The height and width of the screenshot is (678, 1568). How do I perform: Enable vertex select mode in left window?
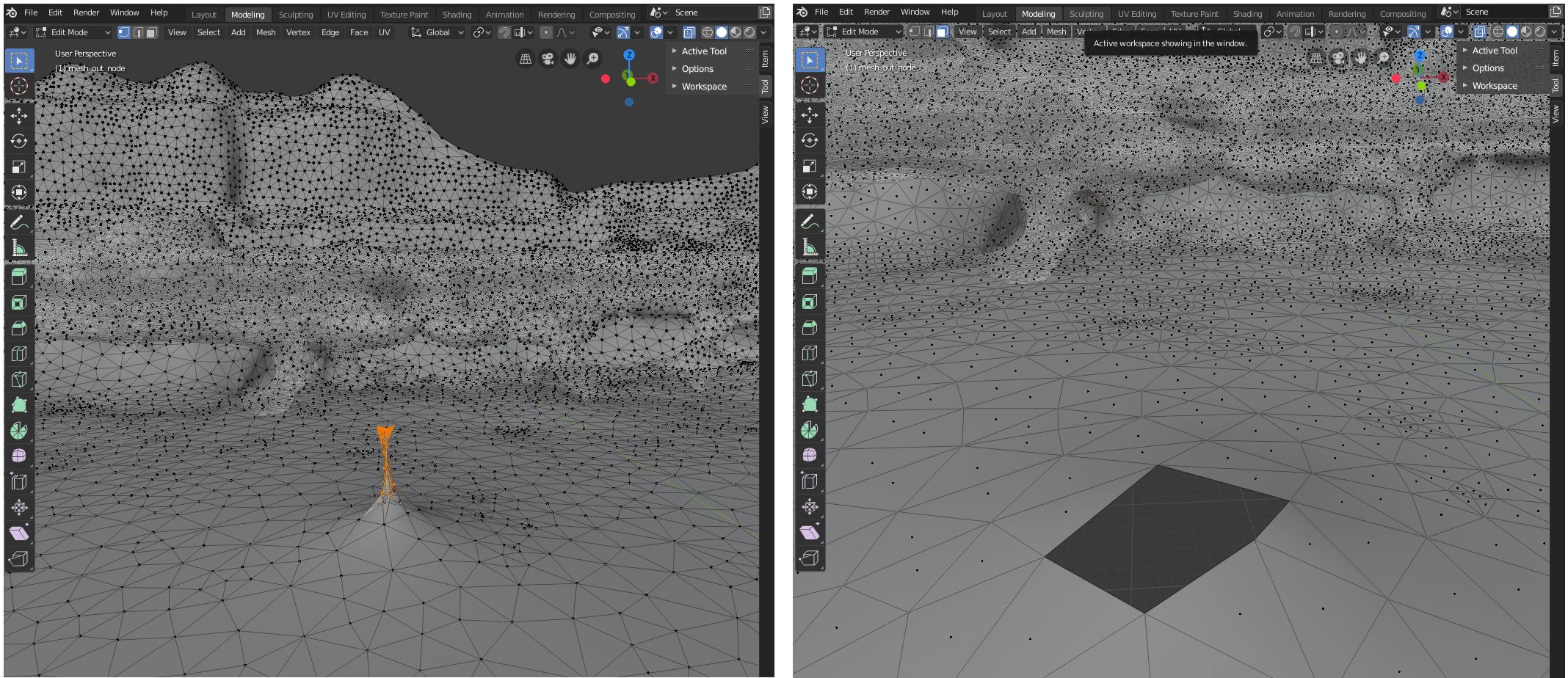[124, 32]
